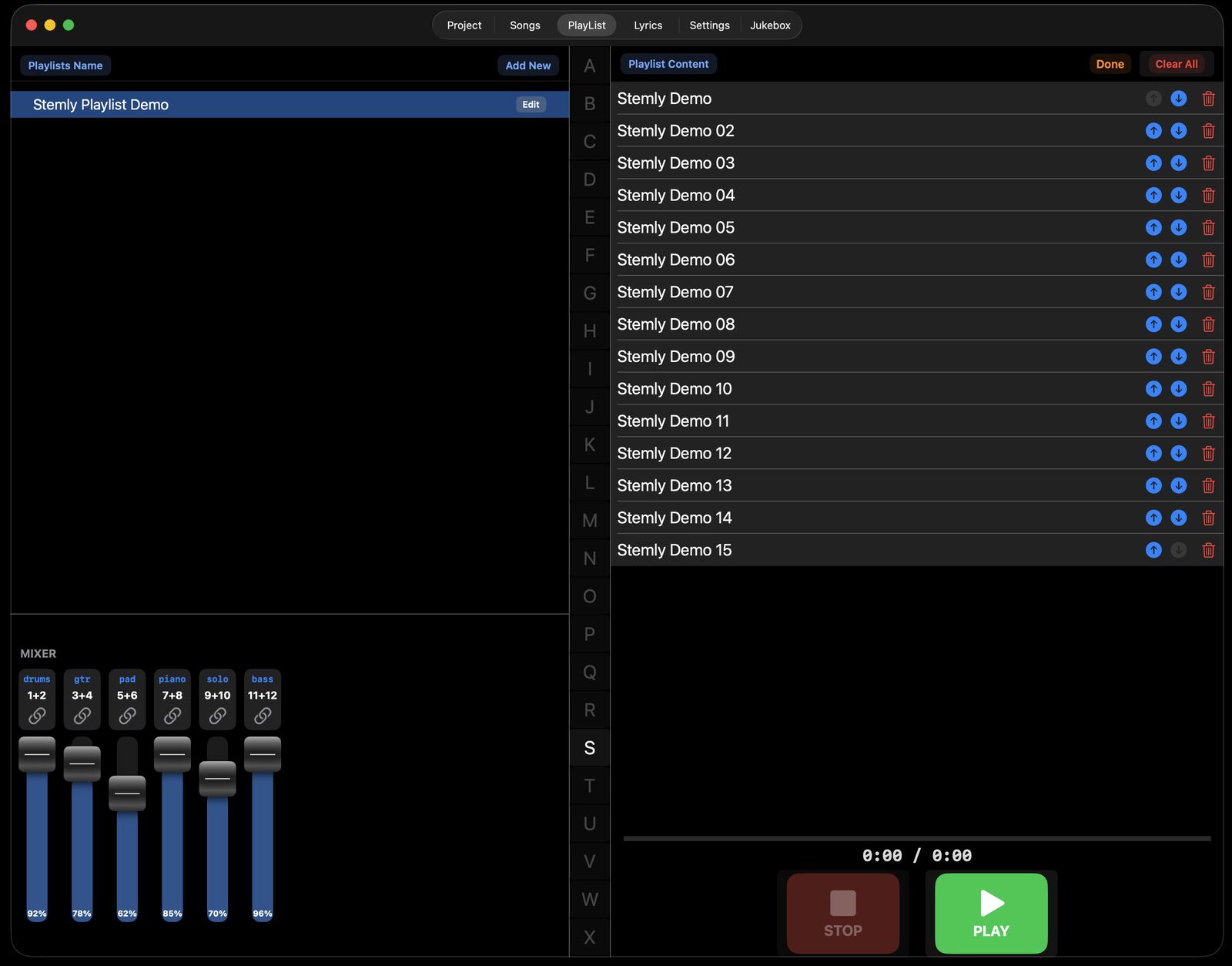
Task: Open the Lyrics tab
Action: 648,25
